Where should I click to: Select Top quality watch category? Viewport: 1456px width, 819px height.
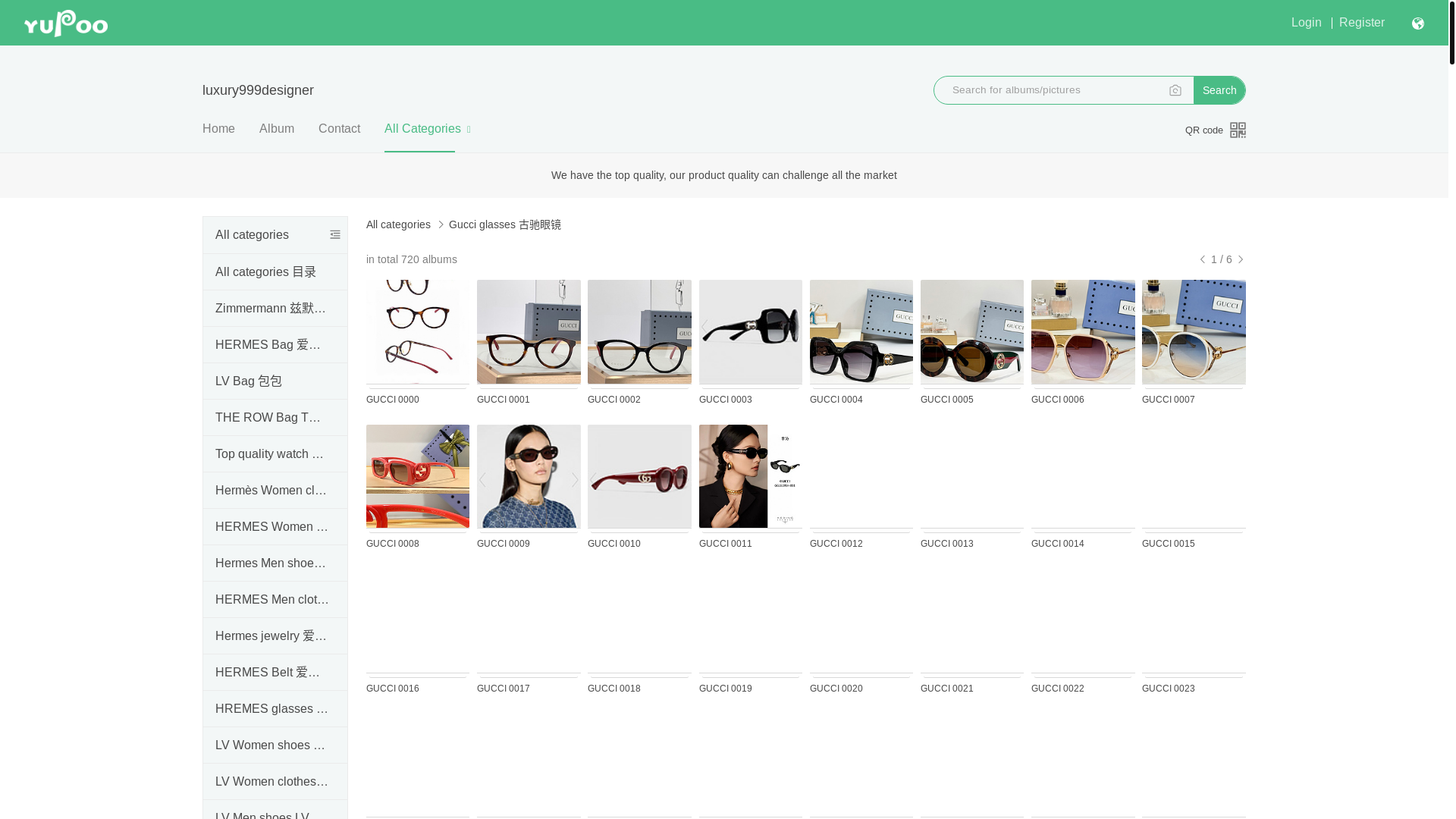point(275,454)
